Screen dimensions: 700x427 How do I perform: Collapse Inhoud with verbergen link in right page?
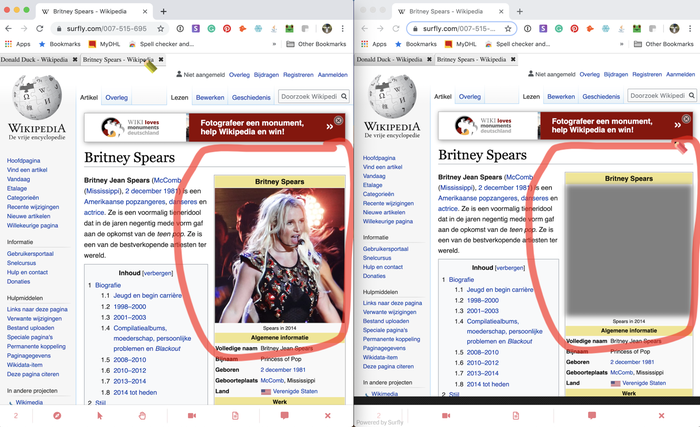tap(513, 269)
